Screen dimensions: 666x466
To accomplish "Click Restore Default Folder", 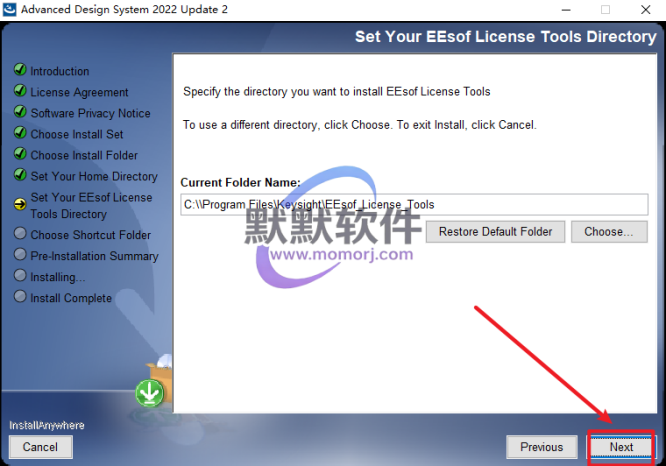I will coord(495,232).
